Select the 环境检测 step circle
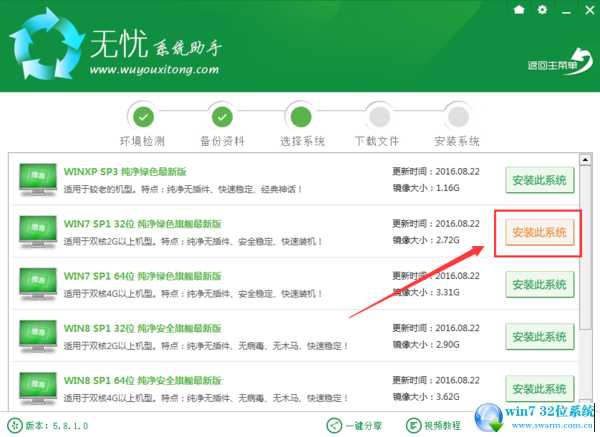 (143, 117)
